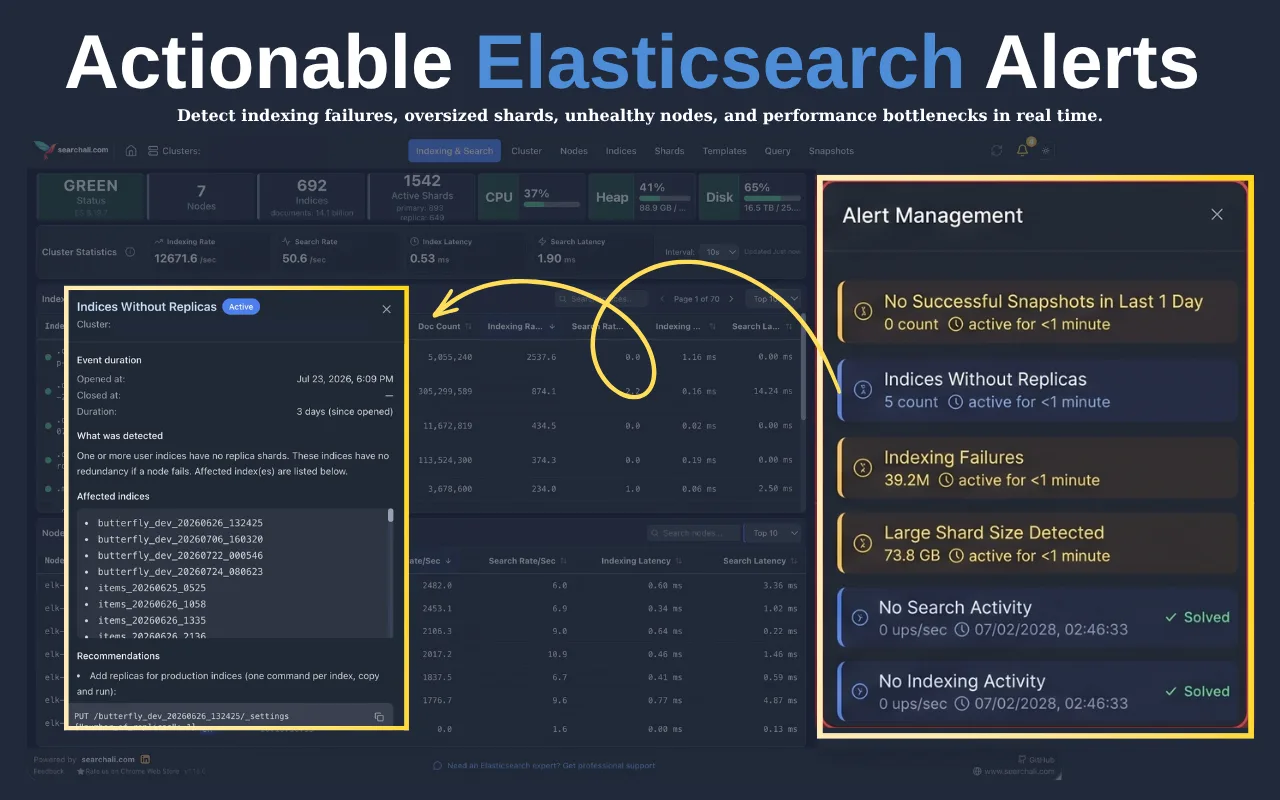1280x800 pixels.
Task: Click the 7 Nodes card
Action: click(201, 197)
